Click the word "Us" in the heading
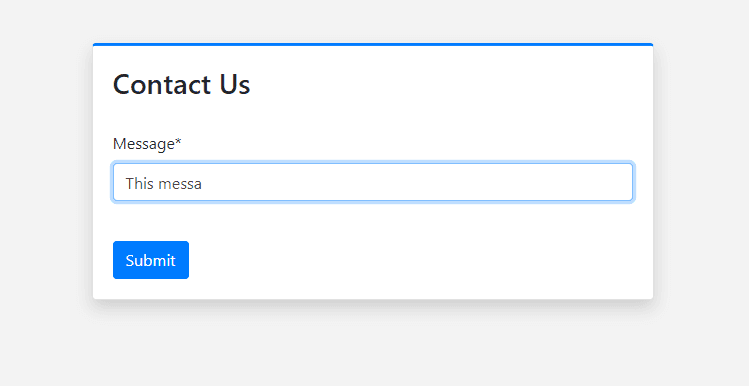The width and height of the screenshot is (749, 386). (235, 85)
